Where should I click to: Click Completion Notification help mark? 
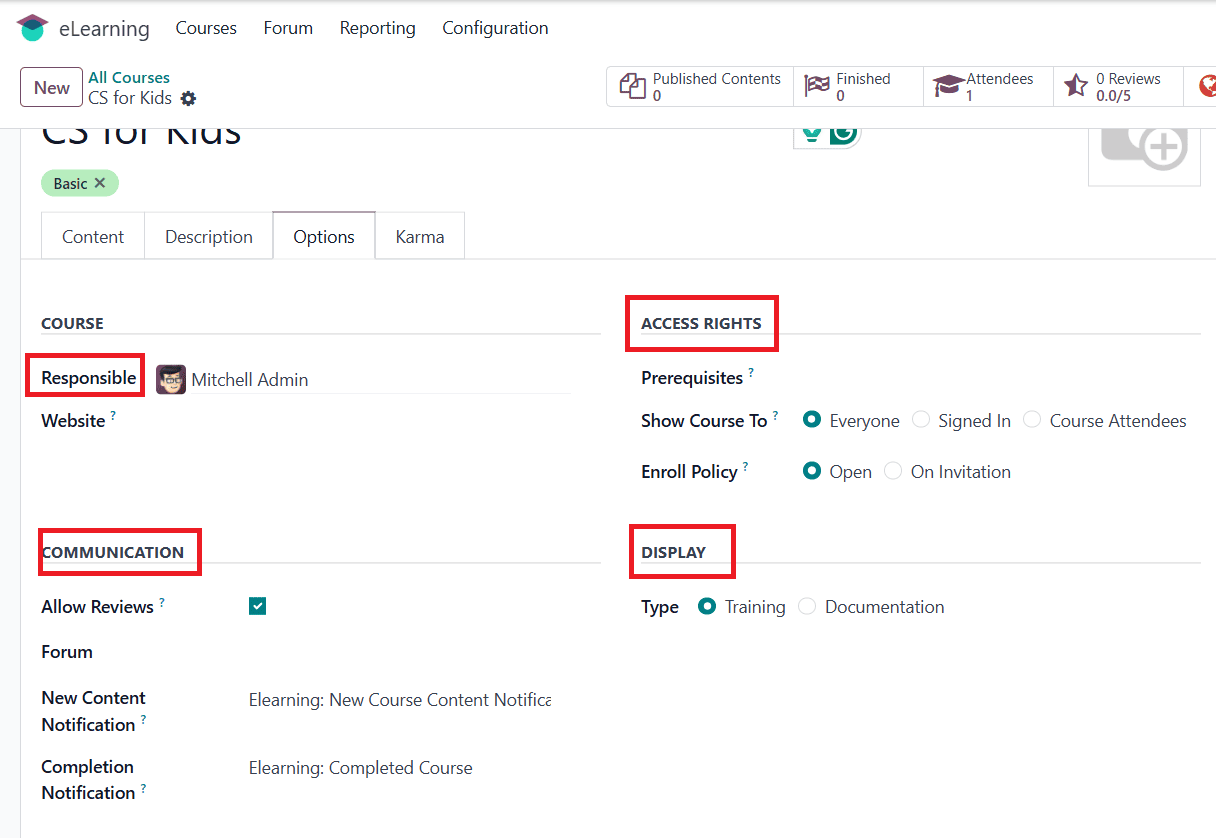(x=143, y=788)
